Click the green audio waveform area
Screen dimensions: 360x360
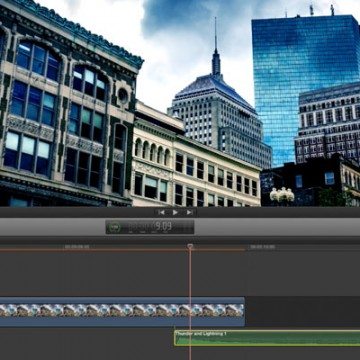point(268,340)
